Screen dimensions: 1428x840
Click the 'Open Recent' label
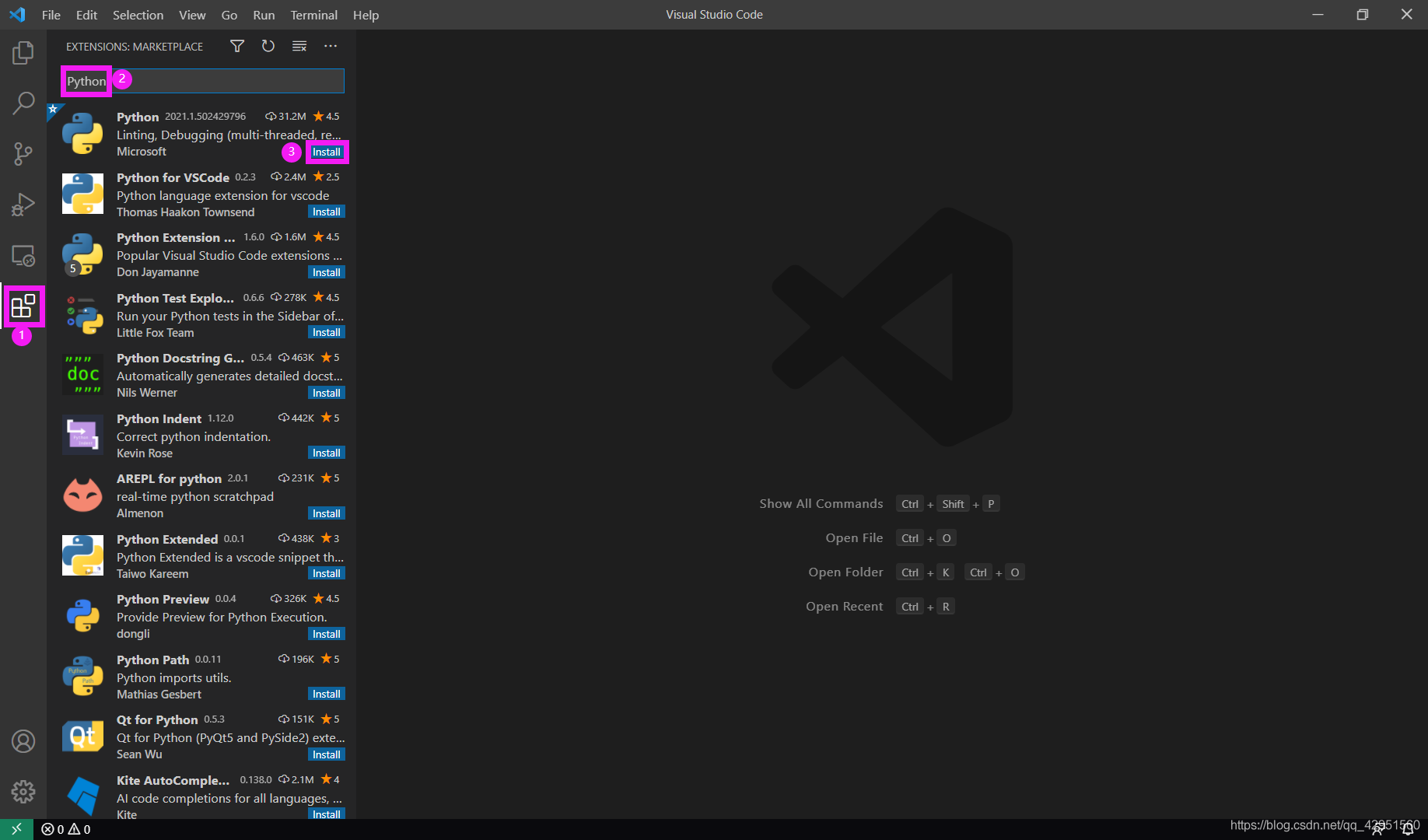[845, 607]
